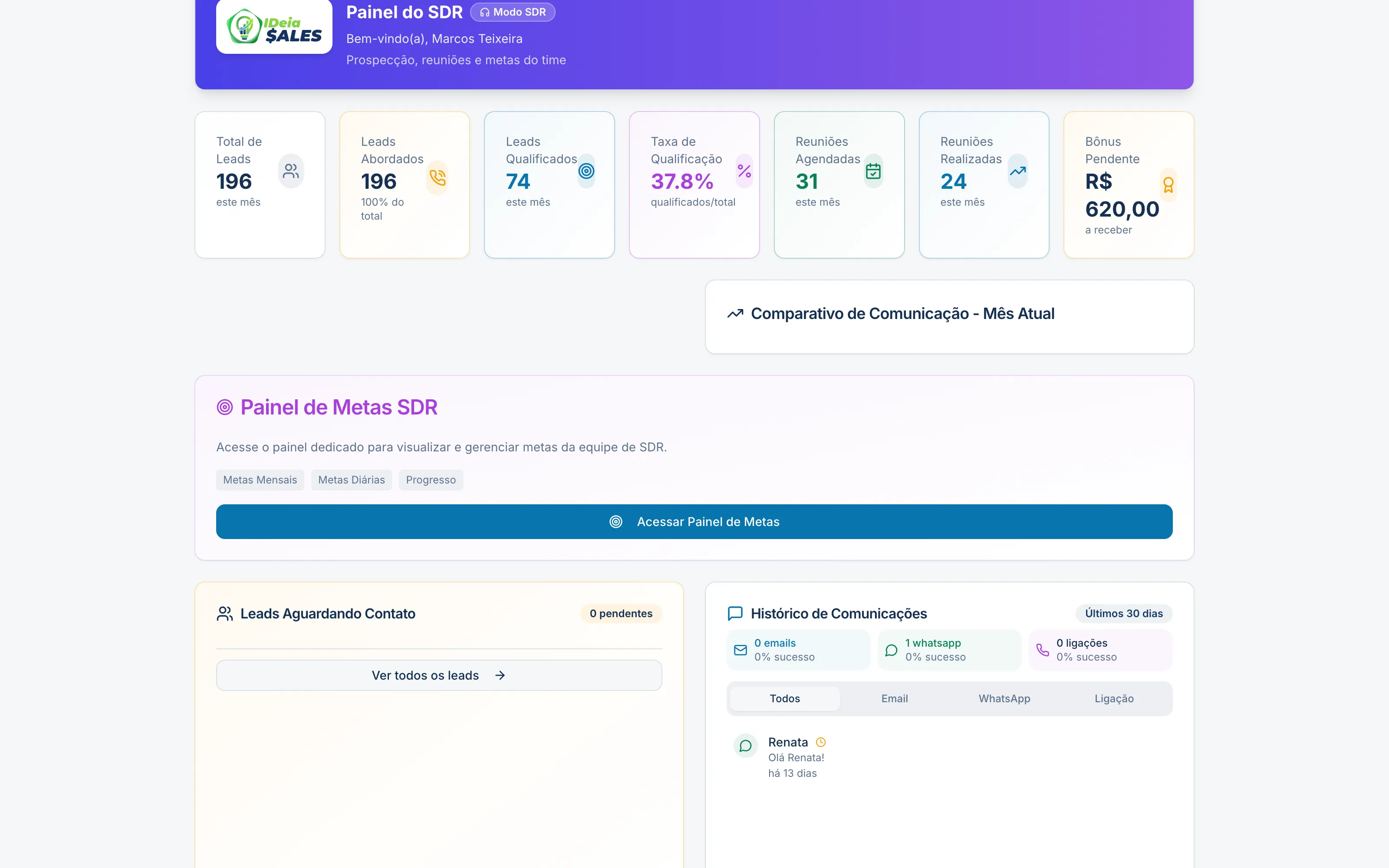Select the Metas Mensais tag
1389x868 pixels.
tap(260, 480)
